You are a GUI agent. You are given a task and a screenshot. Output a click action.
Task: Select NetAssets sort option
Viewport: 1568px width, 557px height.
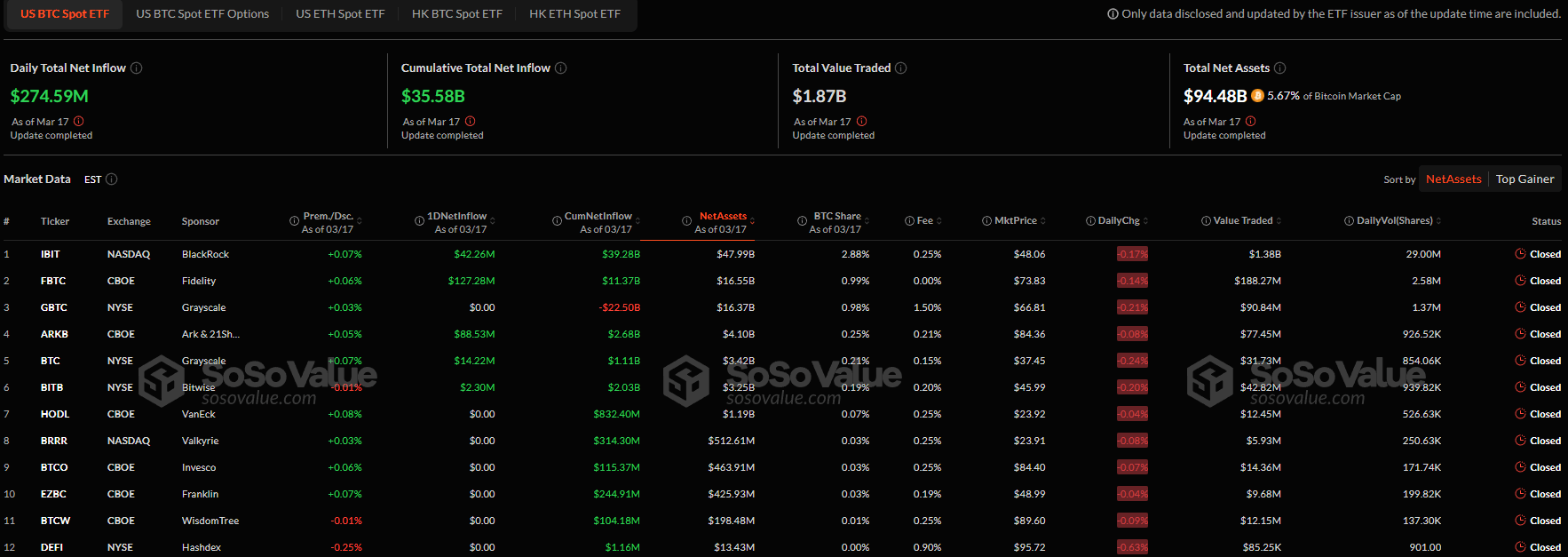click(x=1453, y=179)
